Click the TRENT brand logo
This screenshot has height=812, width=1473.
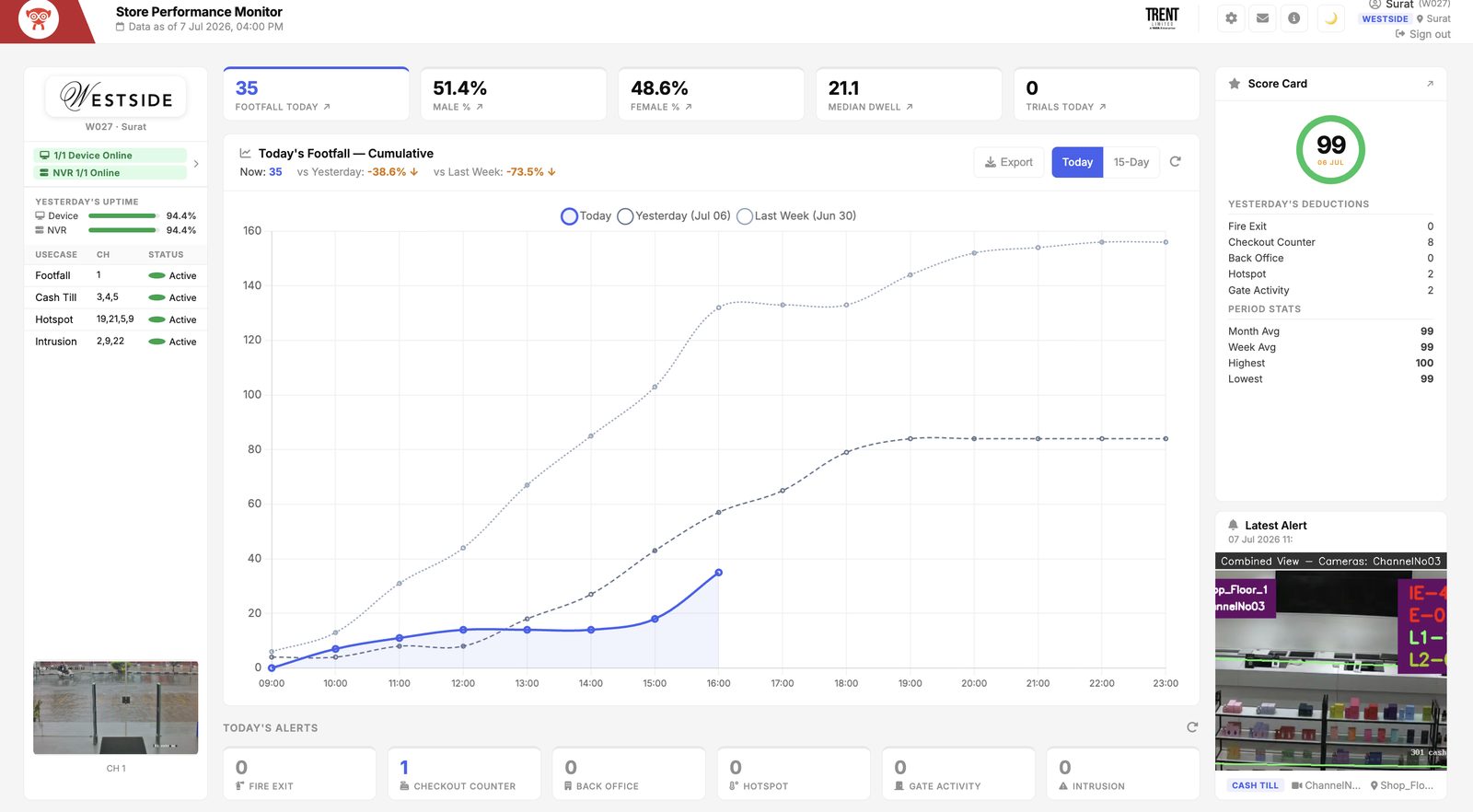pos(1162,17)
